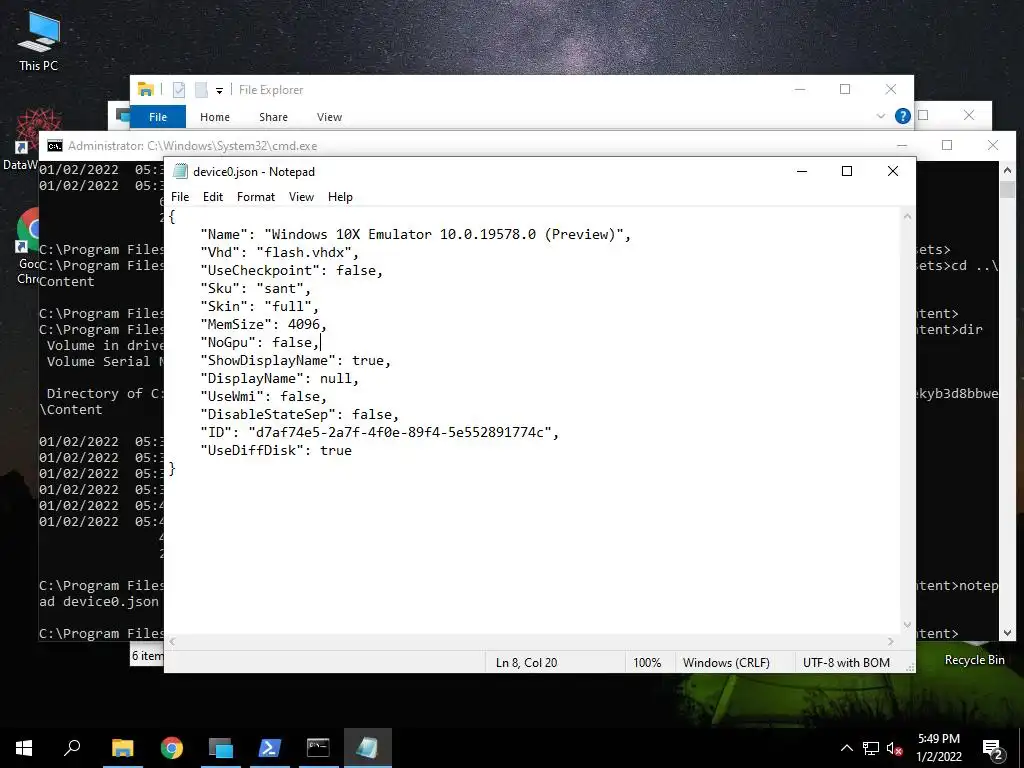The image size is (1024, 768).
Task: Open This PC desktop icon
Action: click(39, 40)
